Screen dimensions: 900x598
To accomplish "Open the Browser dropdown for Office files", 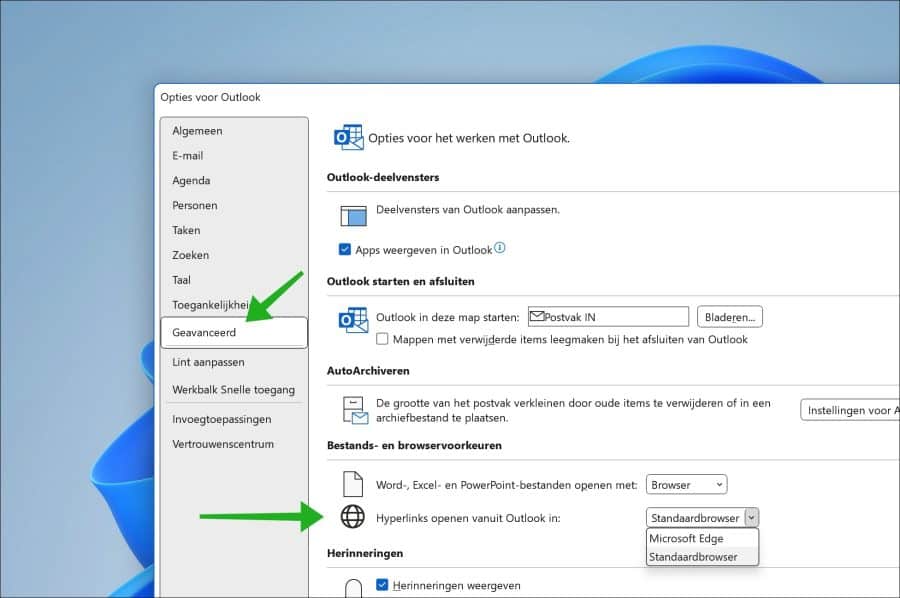I will (x=686, y=484).
